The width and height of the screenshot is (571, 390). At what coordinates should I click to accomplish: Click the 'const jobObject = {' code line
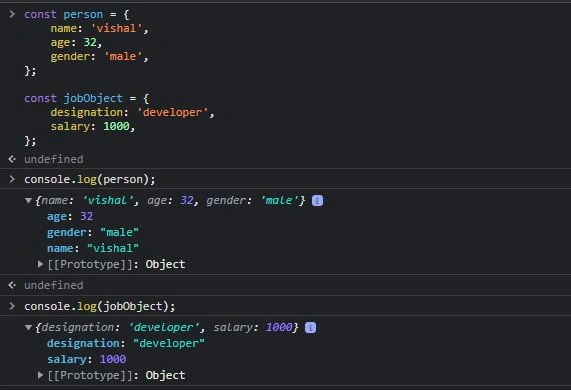(x=87, y=98)
